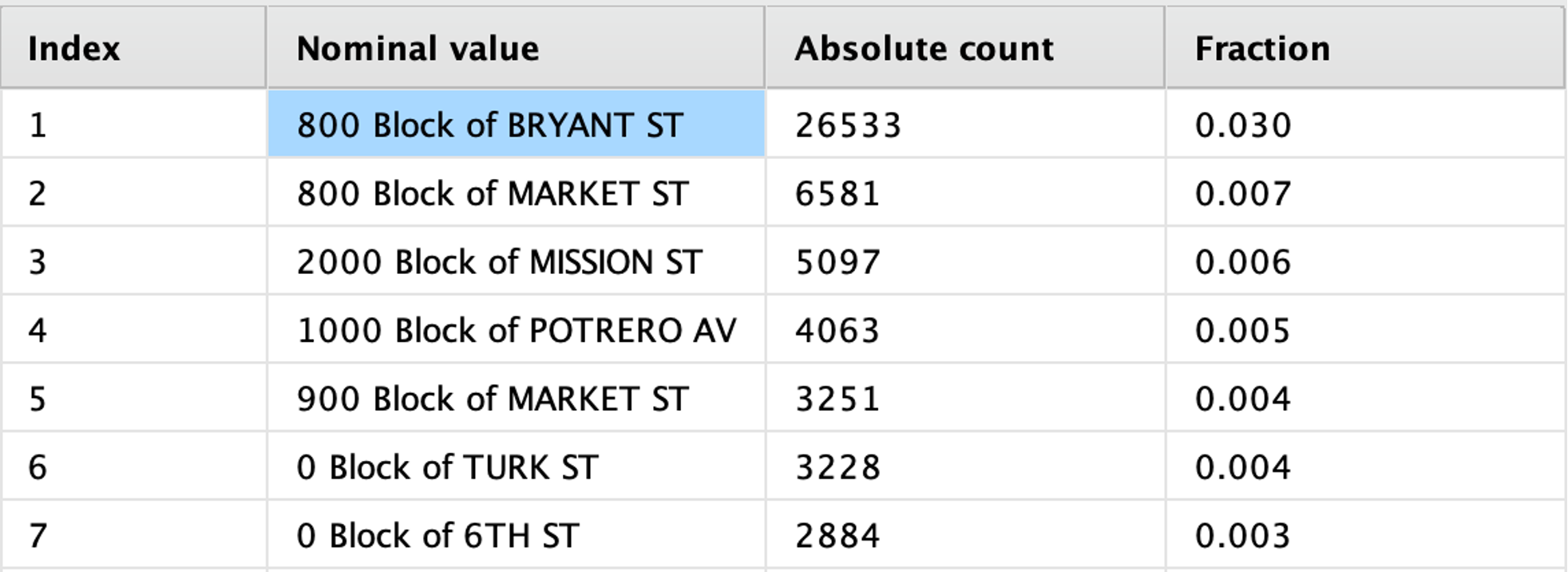Screen dimensions: 1568x572
Task: Select the 2000 Block of MISSION ST cell
Action: pos(516,261)
